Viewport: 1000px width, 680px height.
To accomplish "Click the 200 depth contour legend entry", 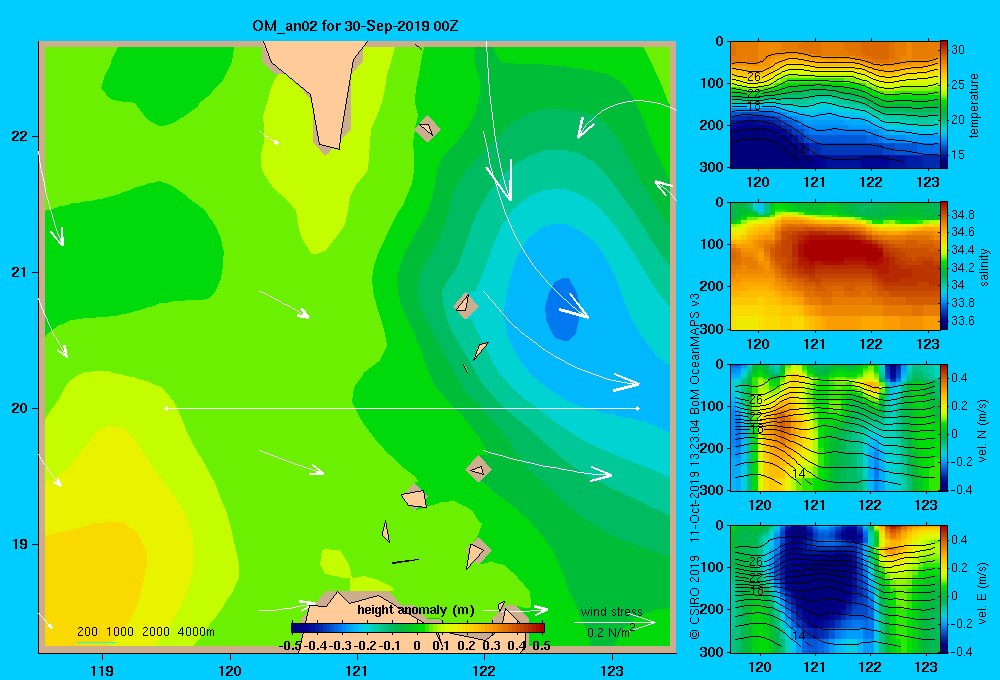I will [x=87, y=632].
